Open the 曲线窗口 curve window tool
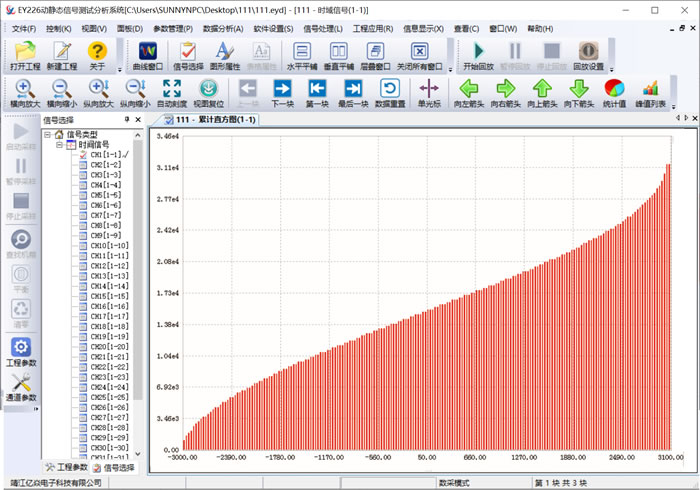The image size is (700, 490). coord(148,55)
